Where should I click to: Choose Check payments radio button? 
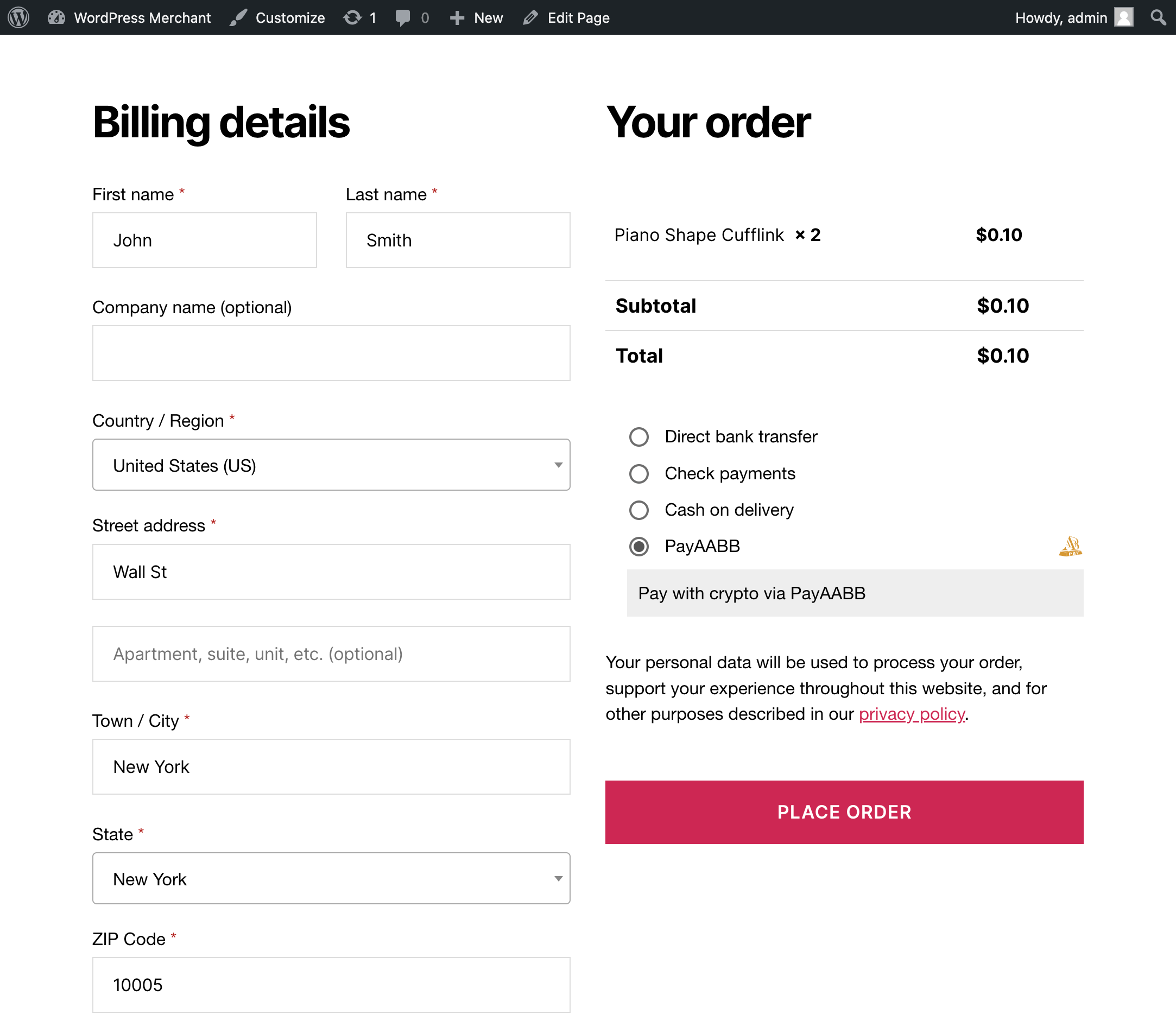pyautogui.click(x=639, y=473)
